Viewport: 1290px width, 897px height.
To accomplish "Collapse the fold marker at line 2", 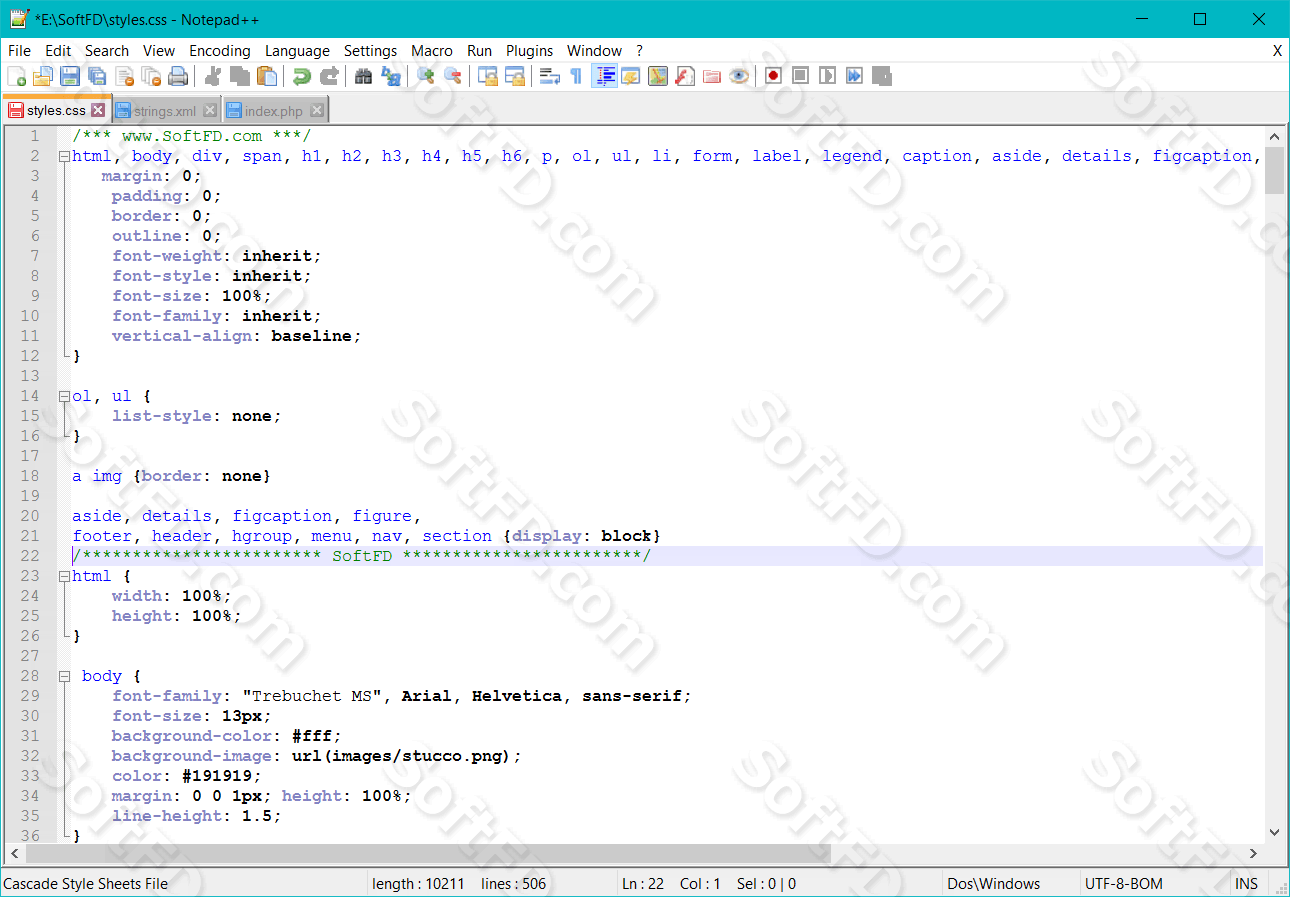I will [64, 157].
